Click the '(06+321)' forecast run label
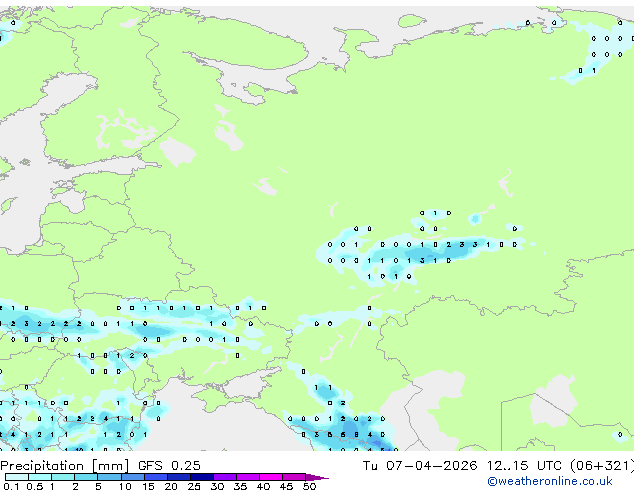This screenshot has height=490, width=634. tap(602, 466)
